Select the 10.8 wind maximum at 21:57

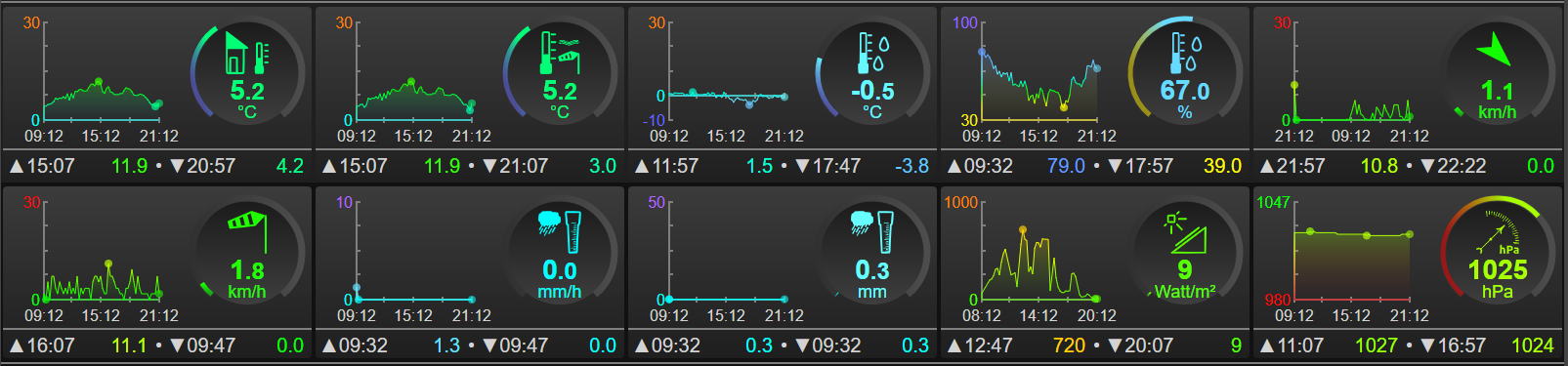(1378, 166)
